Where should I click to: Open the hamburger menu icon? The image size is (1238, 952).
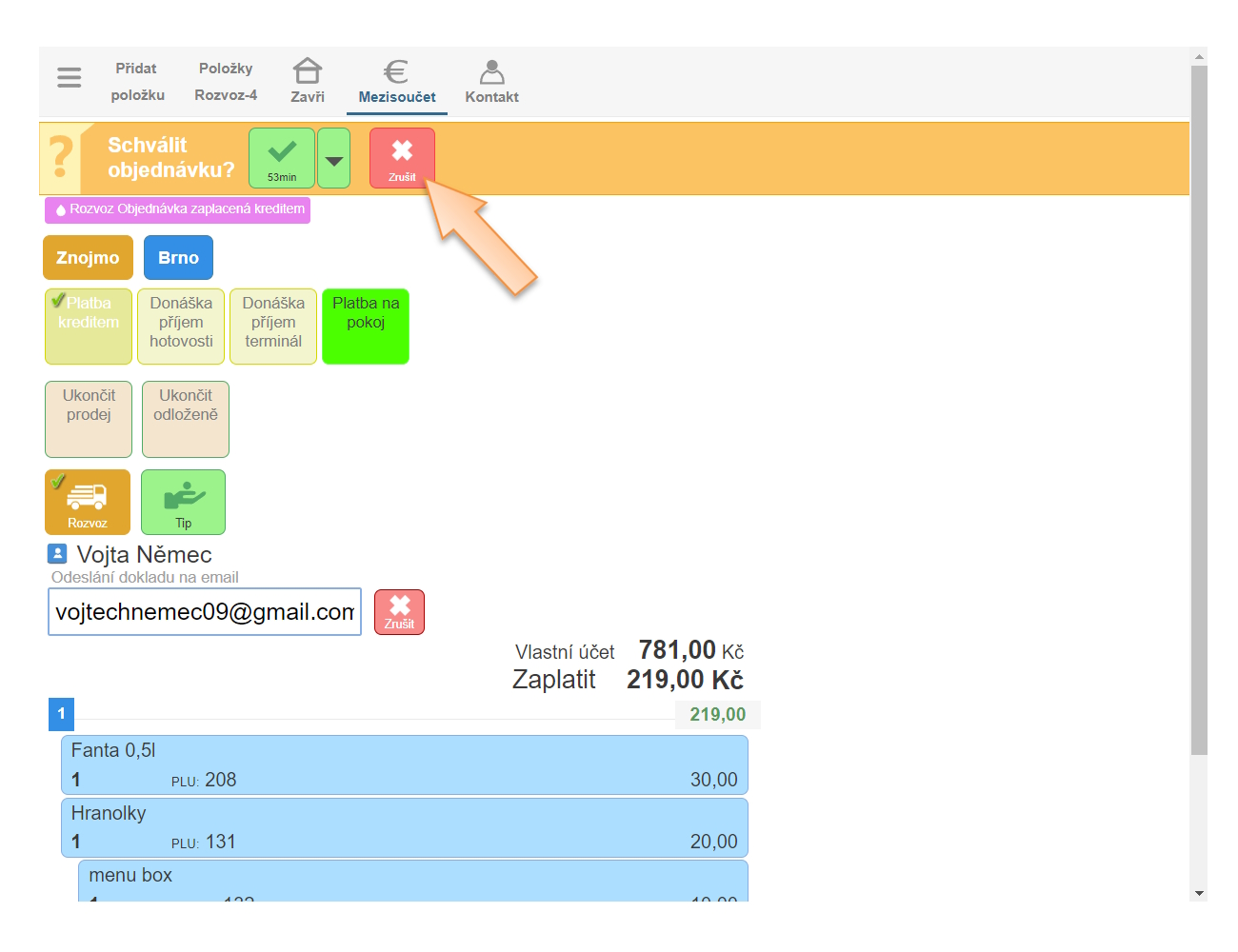pyautogui.click(x=69, y=77)
